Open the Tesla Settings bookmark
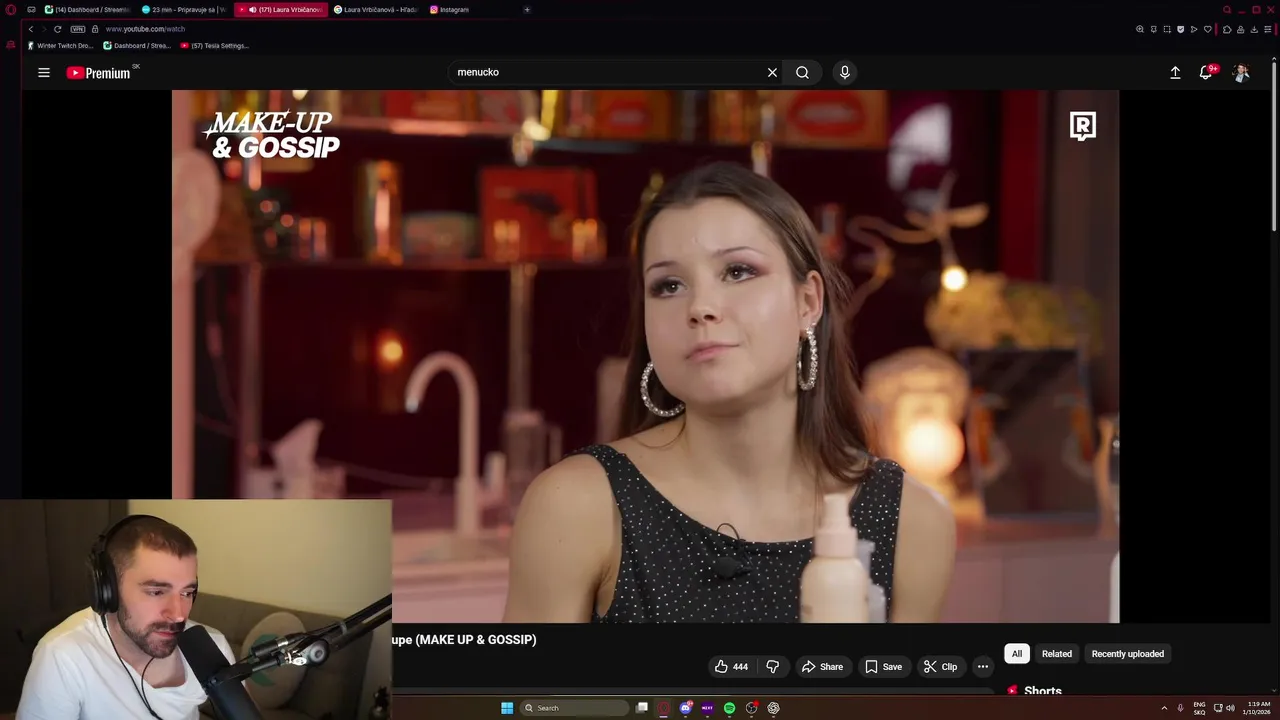Image resolution: width=1280 pixels, height=720 pixels. tap(214, 46)
